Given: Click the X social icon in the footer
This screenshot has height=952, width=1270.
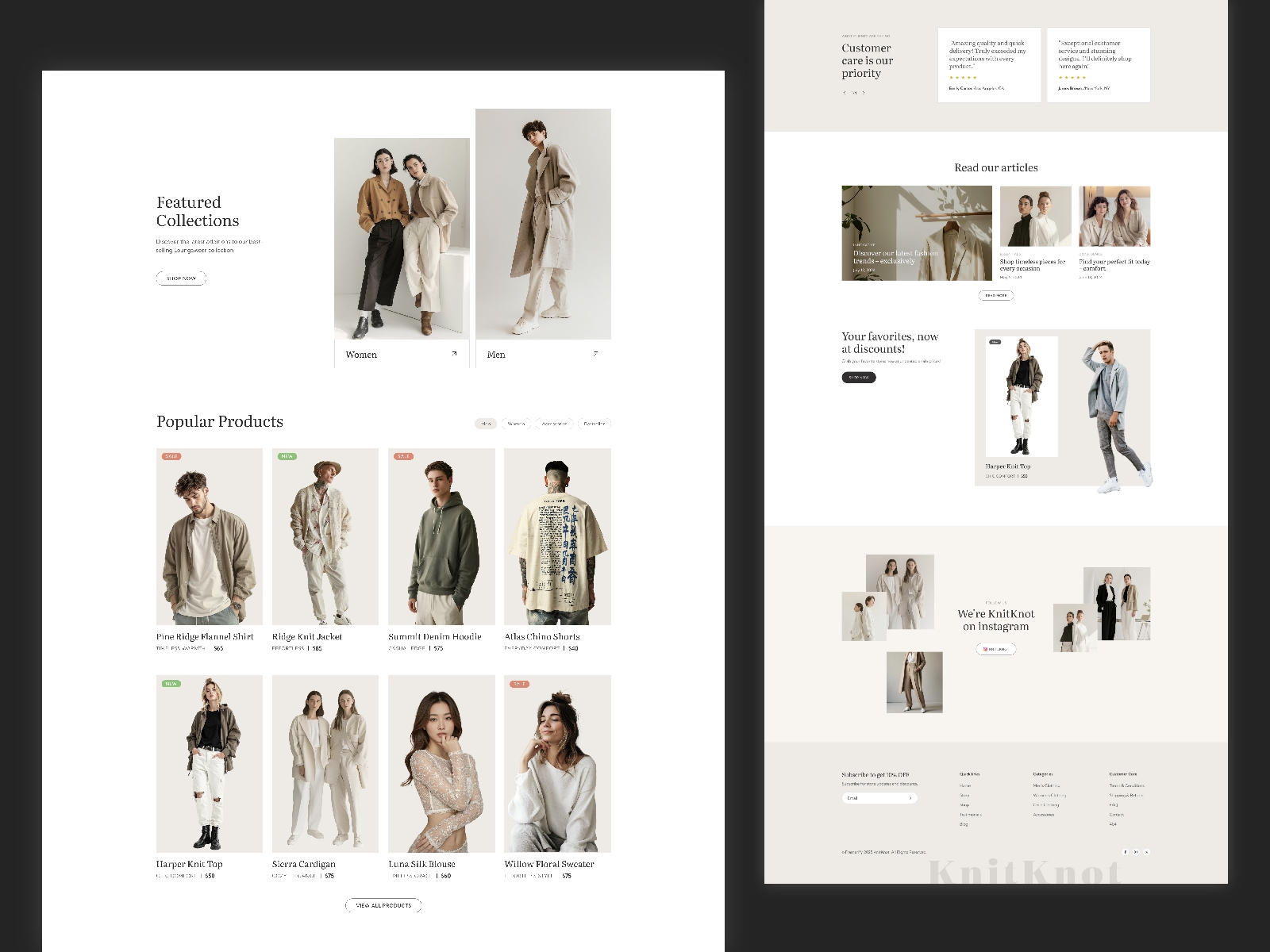Looking at the screenshot, I should pos(1148,852).
